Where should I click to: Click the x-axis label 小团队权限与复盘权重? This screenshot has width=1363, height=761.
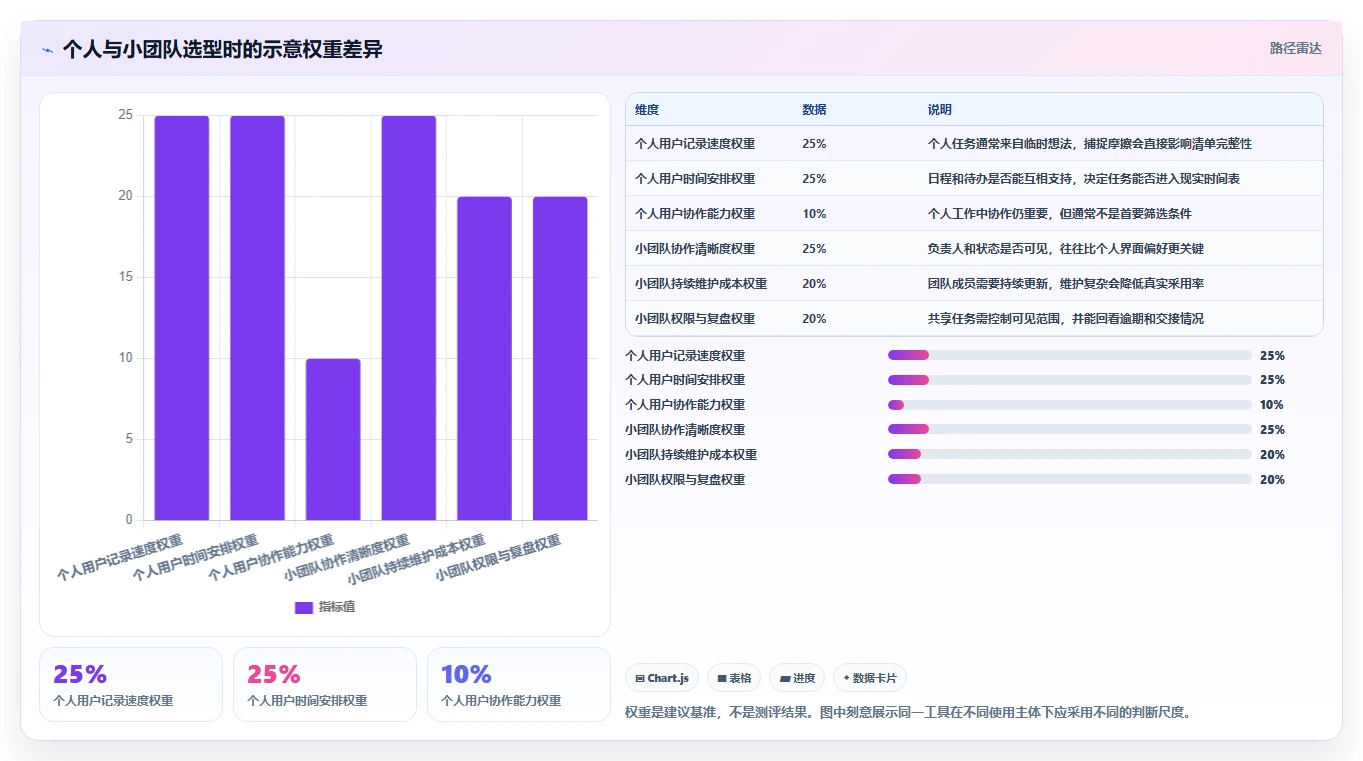(498, 558)
